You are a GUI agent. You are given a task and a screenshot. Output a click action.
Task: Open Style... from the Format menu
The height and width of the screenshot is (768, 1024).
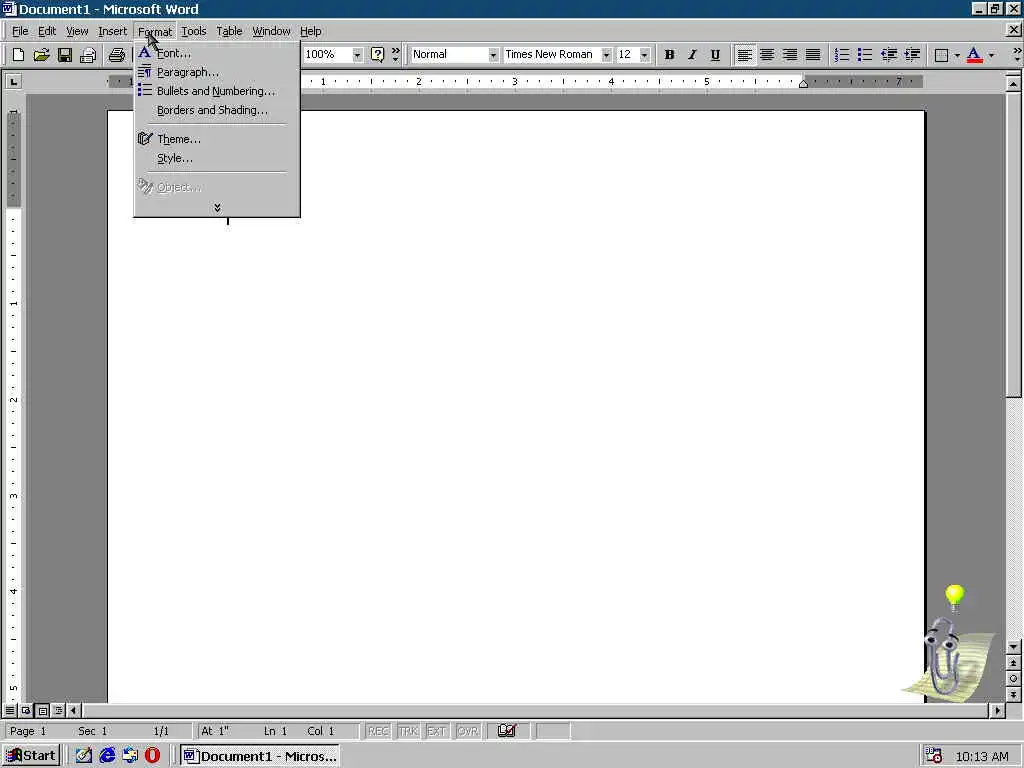(217, 158)
